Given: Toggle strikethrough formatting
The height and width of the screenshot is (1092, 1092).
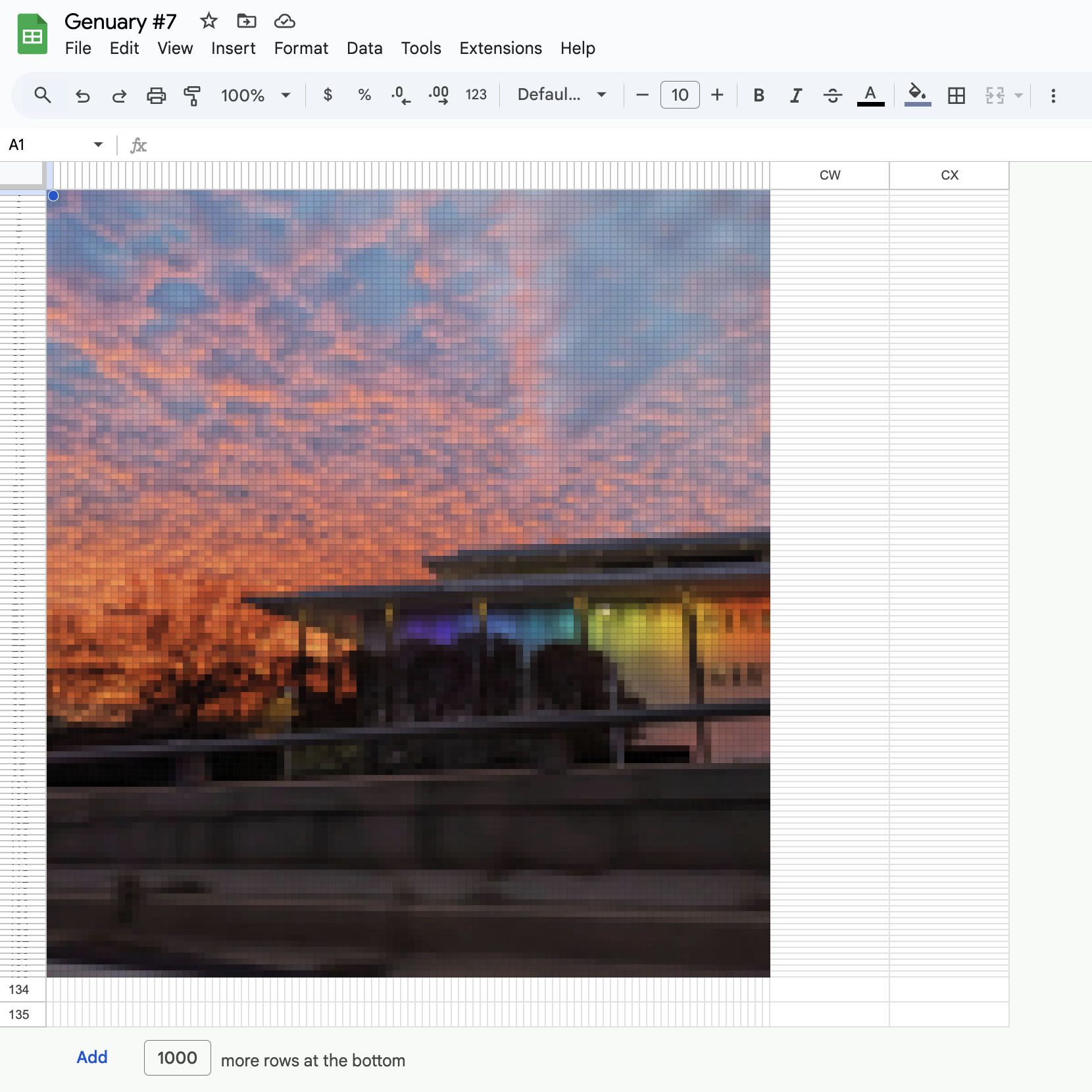Looking at the screenshot, I should coord(832,95).
